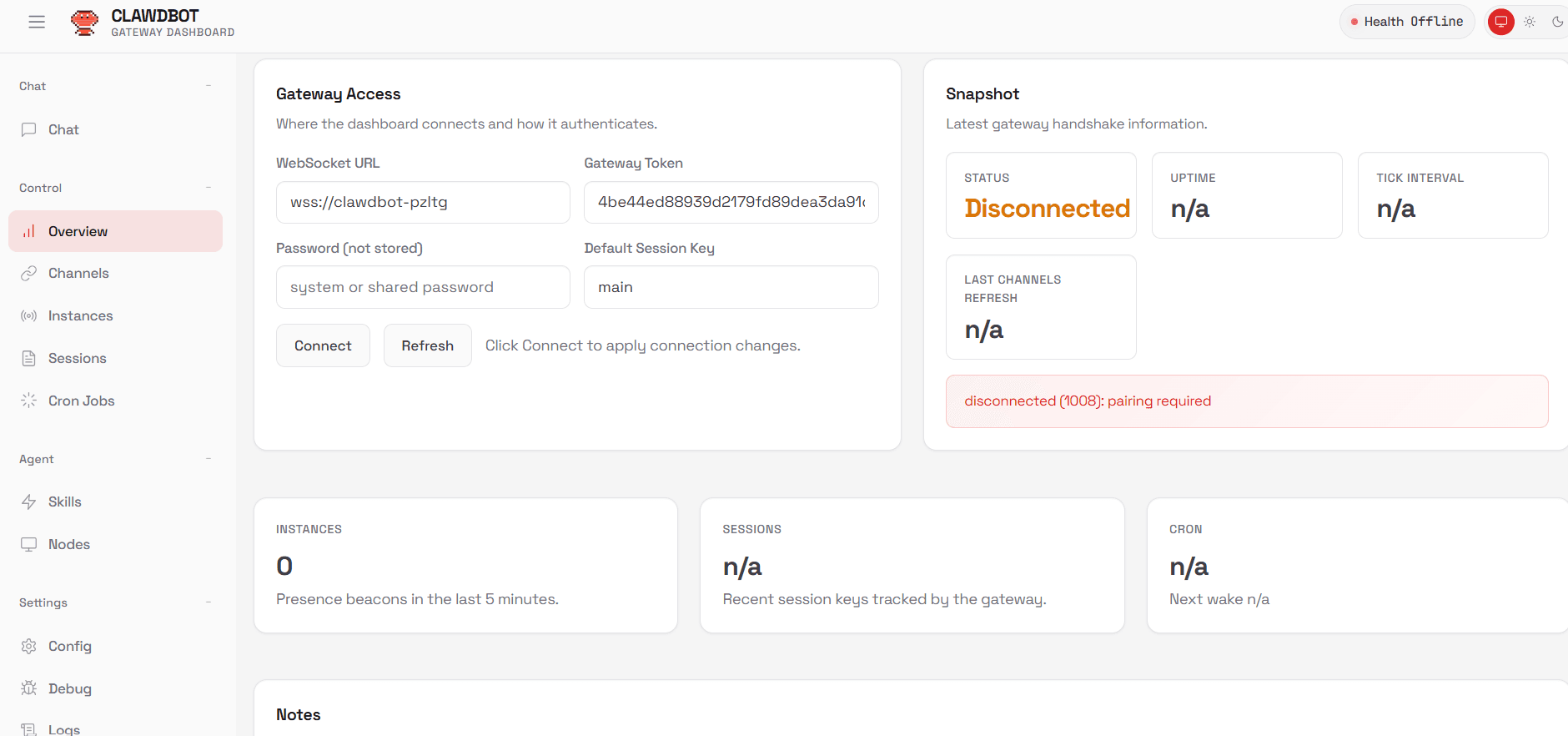Click the Nodes monitor icon
Image resolution: width=1568 pixels, height=736 pixels.
pyautogui.click(x=29, y=544)
